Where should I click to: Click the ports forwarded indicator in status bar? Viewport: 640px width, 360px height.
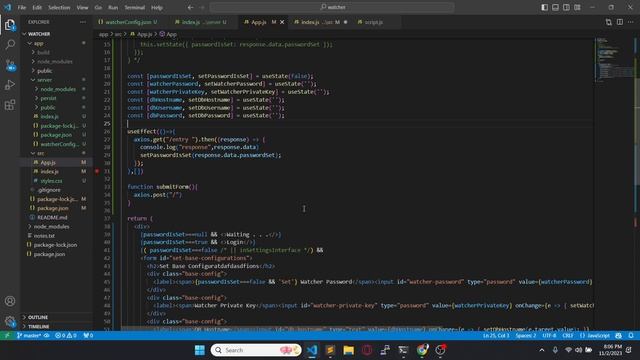88,336
